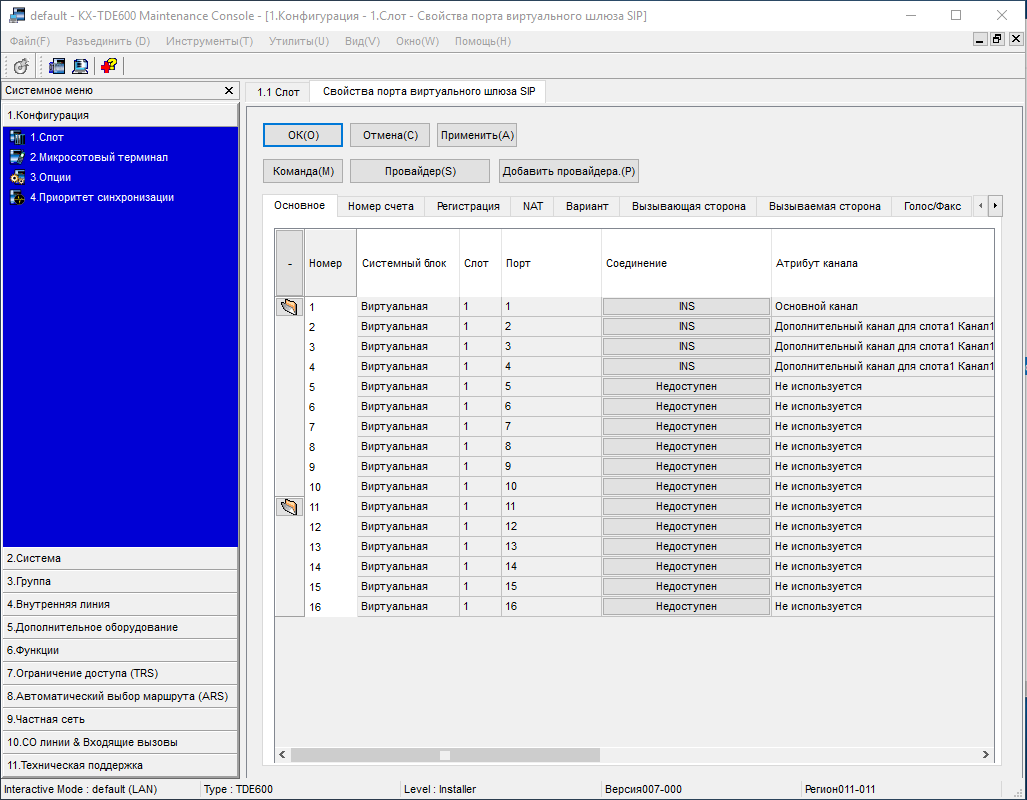Open 3.Опции in the system menu
Image resolution: width=1027 pixels, height=800 pixels.
pyautogui.click(x=50, y=177)
